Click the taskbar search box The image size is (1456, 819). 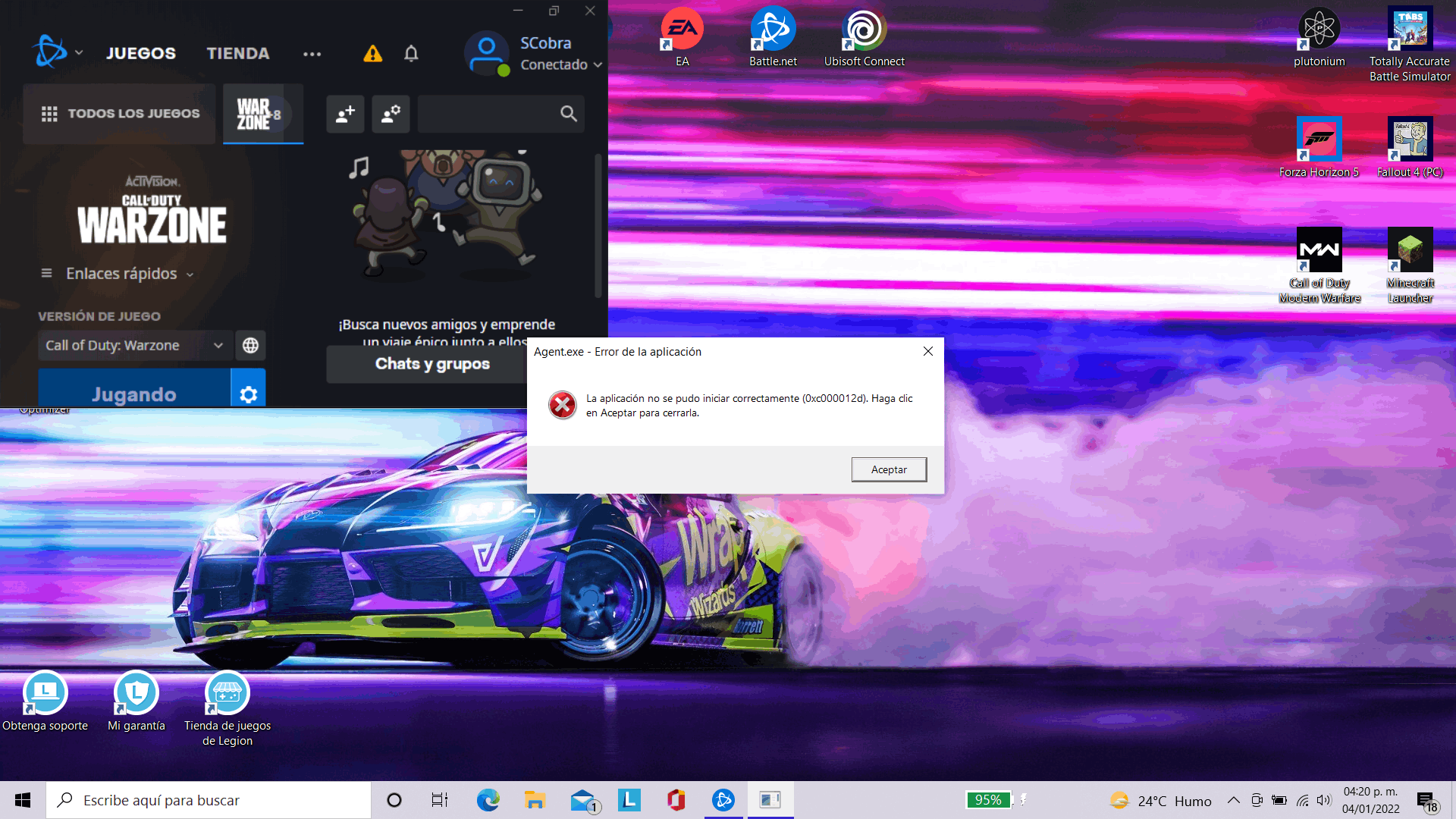(x=209, y=800)
